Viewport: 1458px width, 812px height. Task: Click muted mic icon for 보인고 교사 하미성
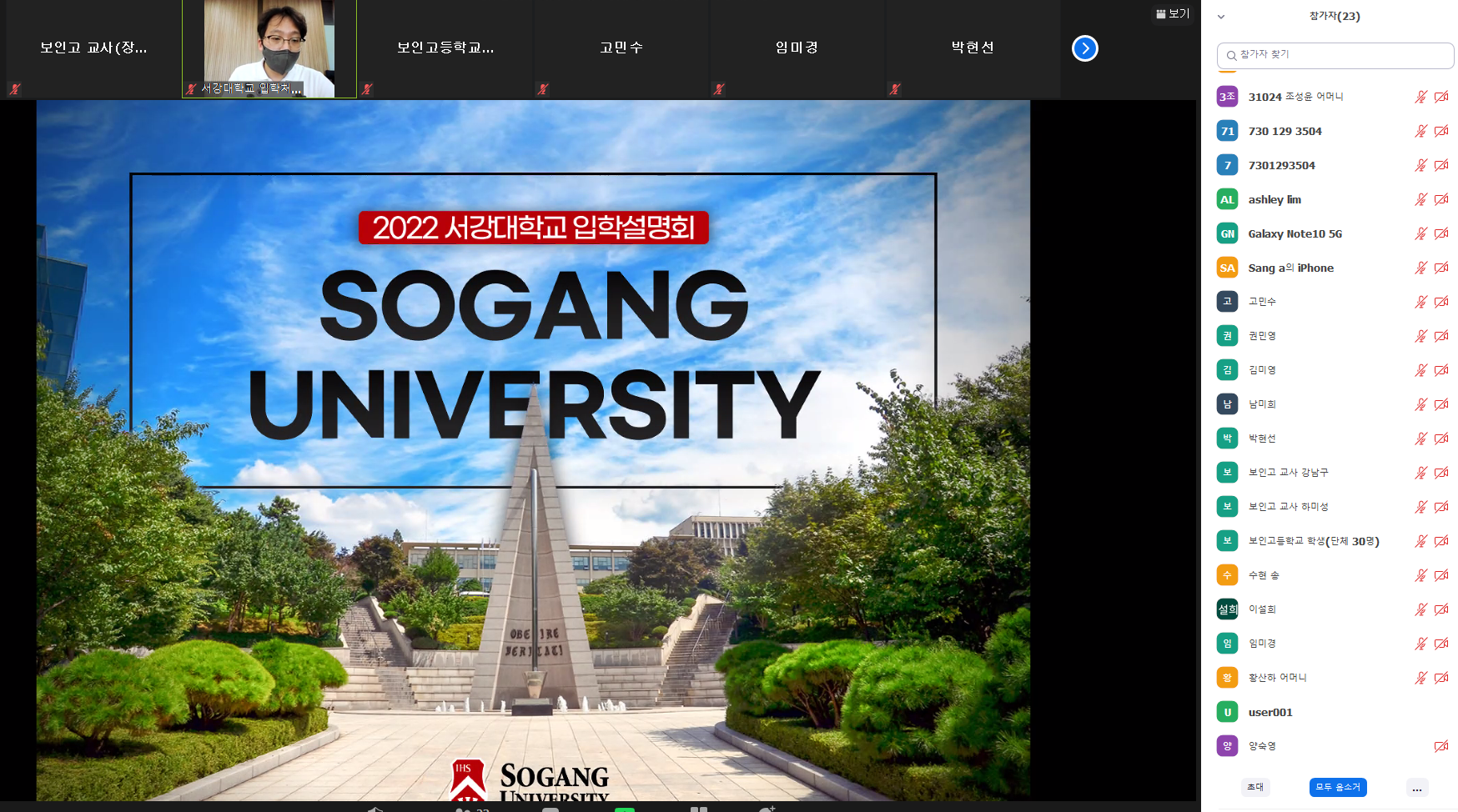(1420, 507)
